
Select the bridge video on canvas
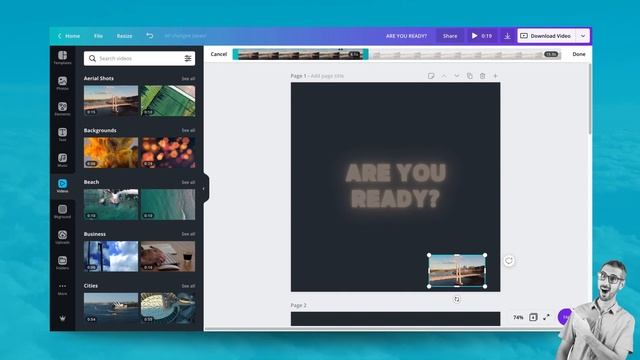pyautogui.click(x=457, y=271)
